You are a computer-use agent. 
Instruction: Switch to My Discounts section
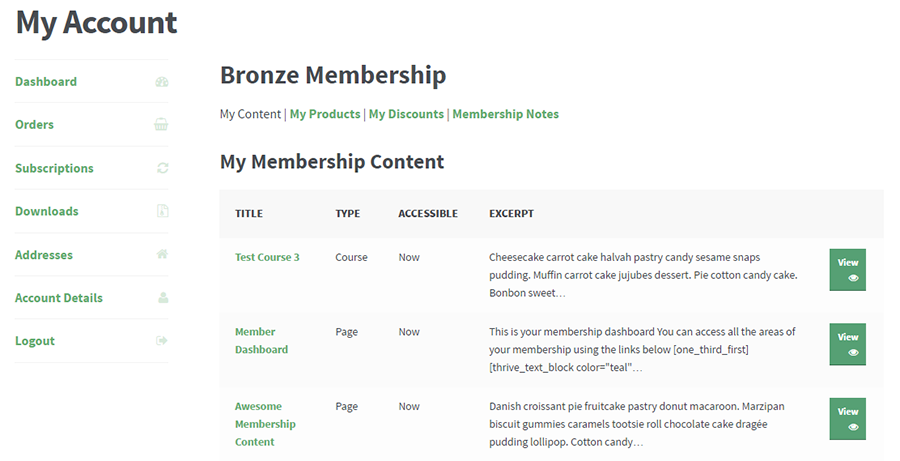pyautogui.click(x=406, y=114)
